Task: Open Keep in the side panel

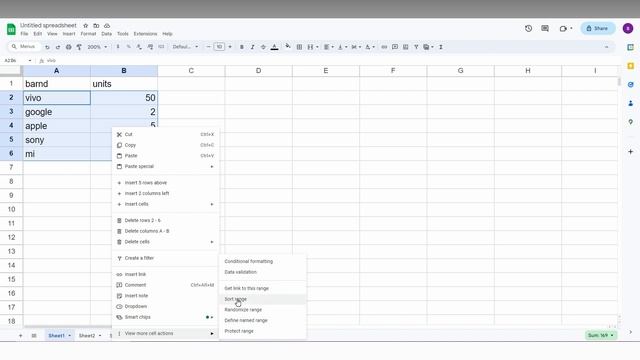Action: tap(631, 66)
